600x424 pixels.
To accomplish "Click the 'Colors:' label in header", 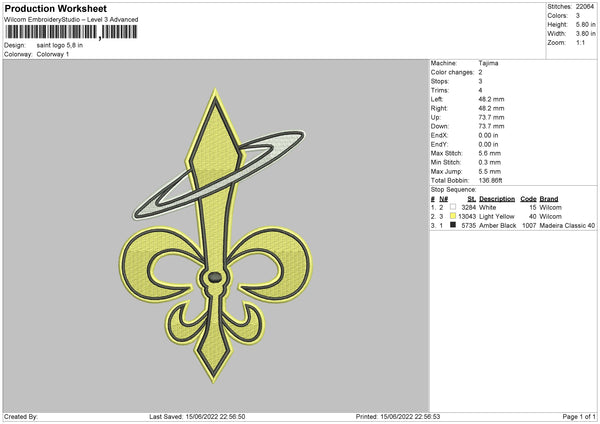I will coord(558,16).
